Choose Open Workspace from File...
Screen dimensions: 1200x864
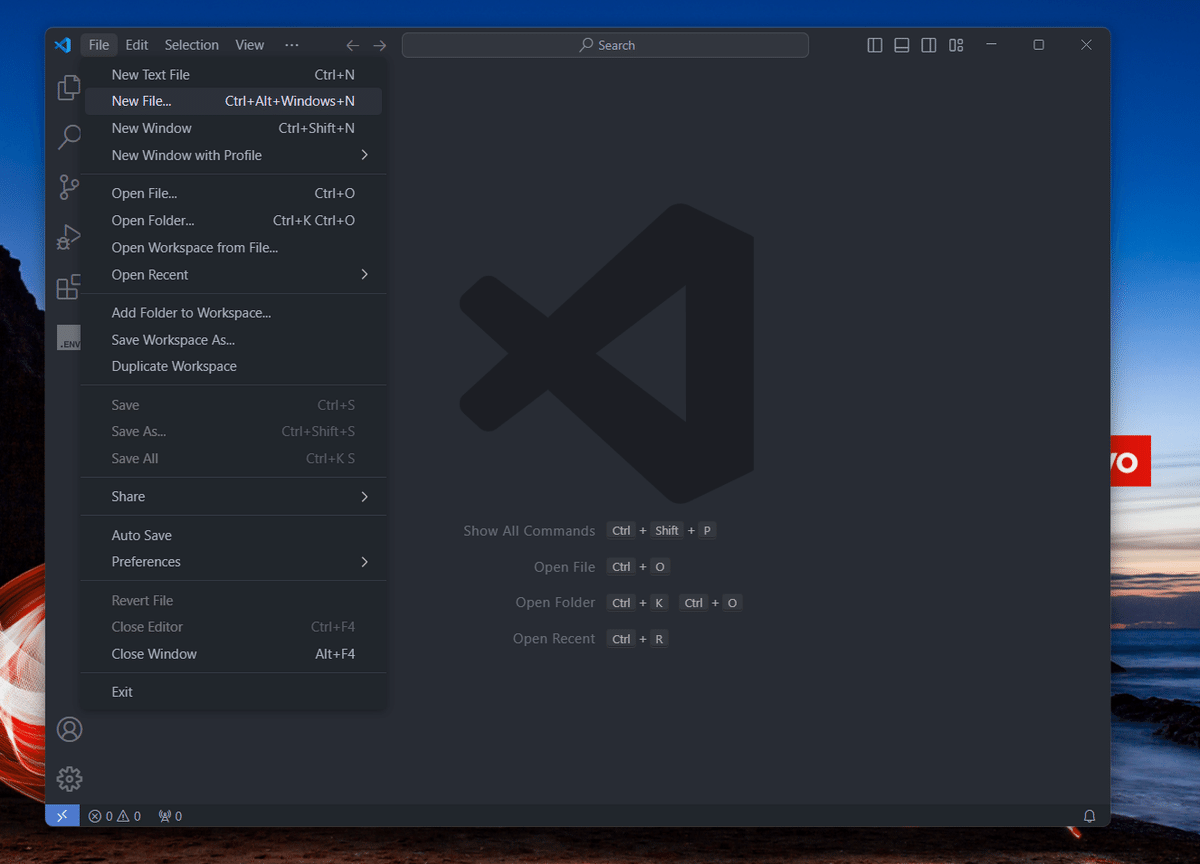[233, 247]
